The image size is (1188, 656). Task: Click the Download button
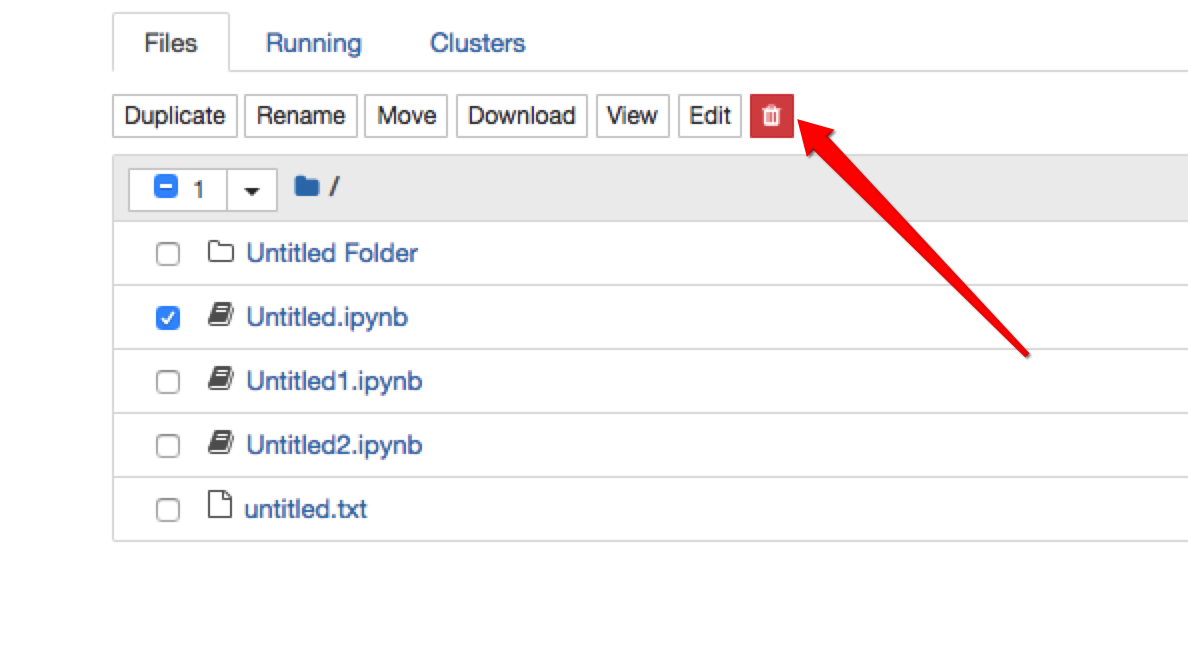521,116
